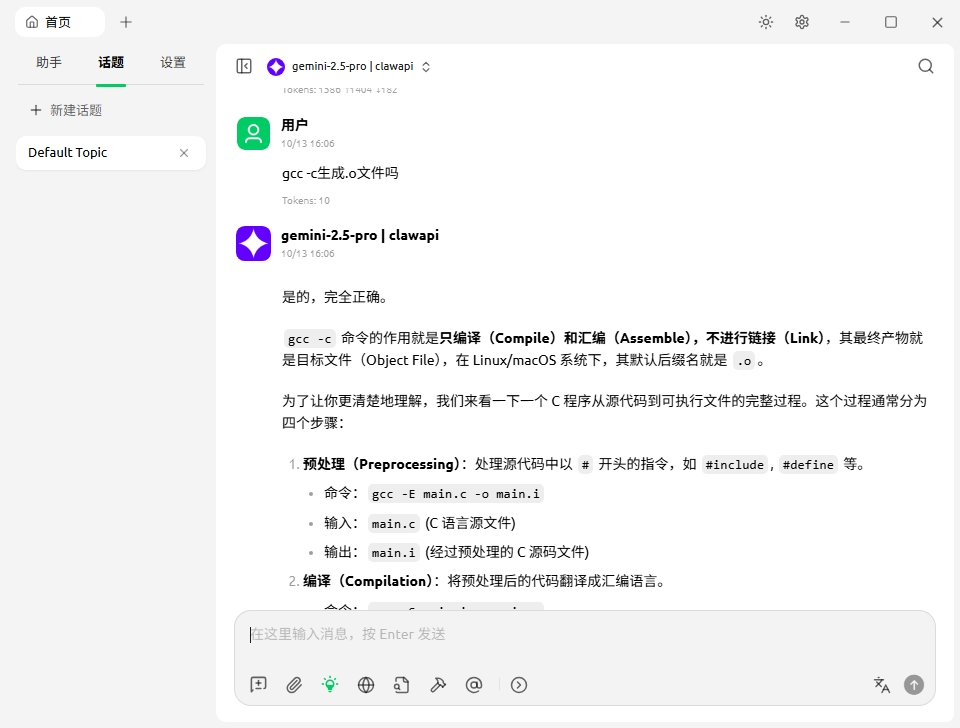Open settings gear icon in title bar
This screenshot has height=728, width=960.
pos(801,22)
